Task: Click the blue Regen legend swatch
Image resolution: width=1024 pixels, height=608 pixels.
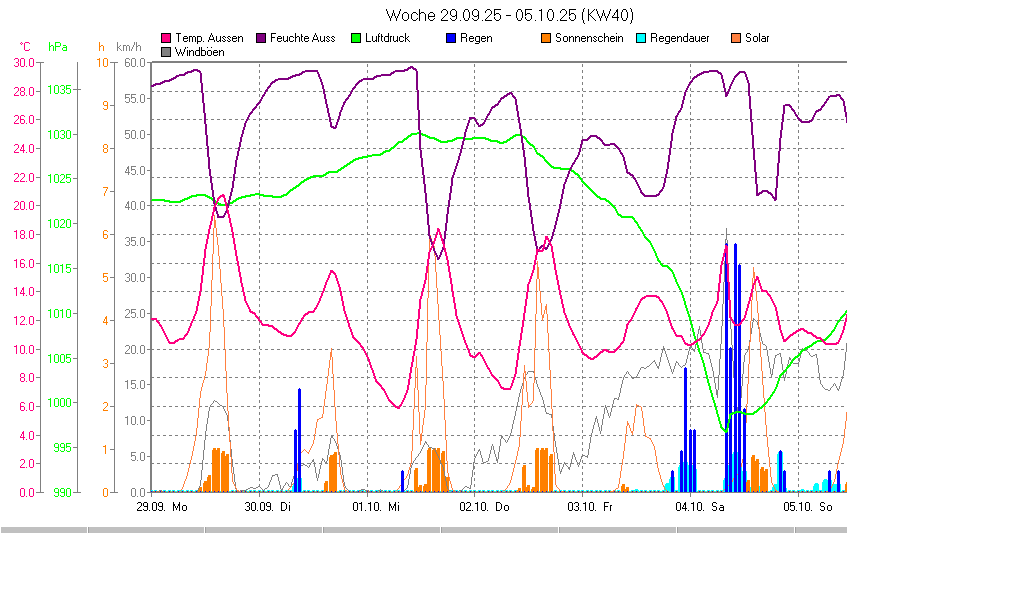Action: pyautogui.click(x=451, y=38)
